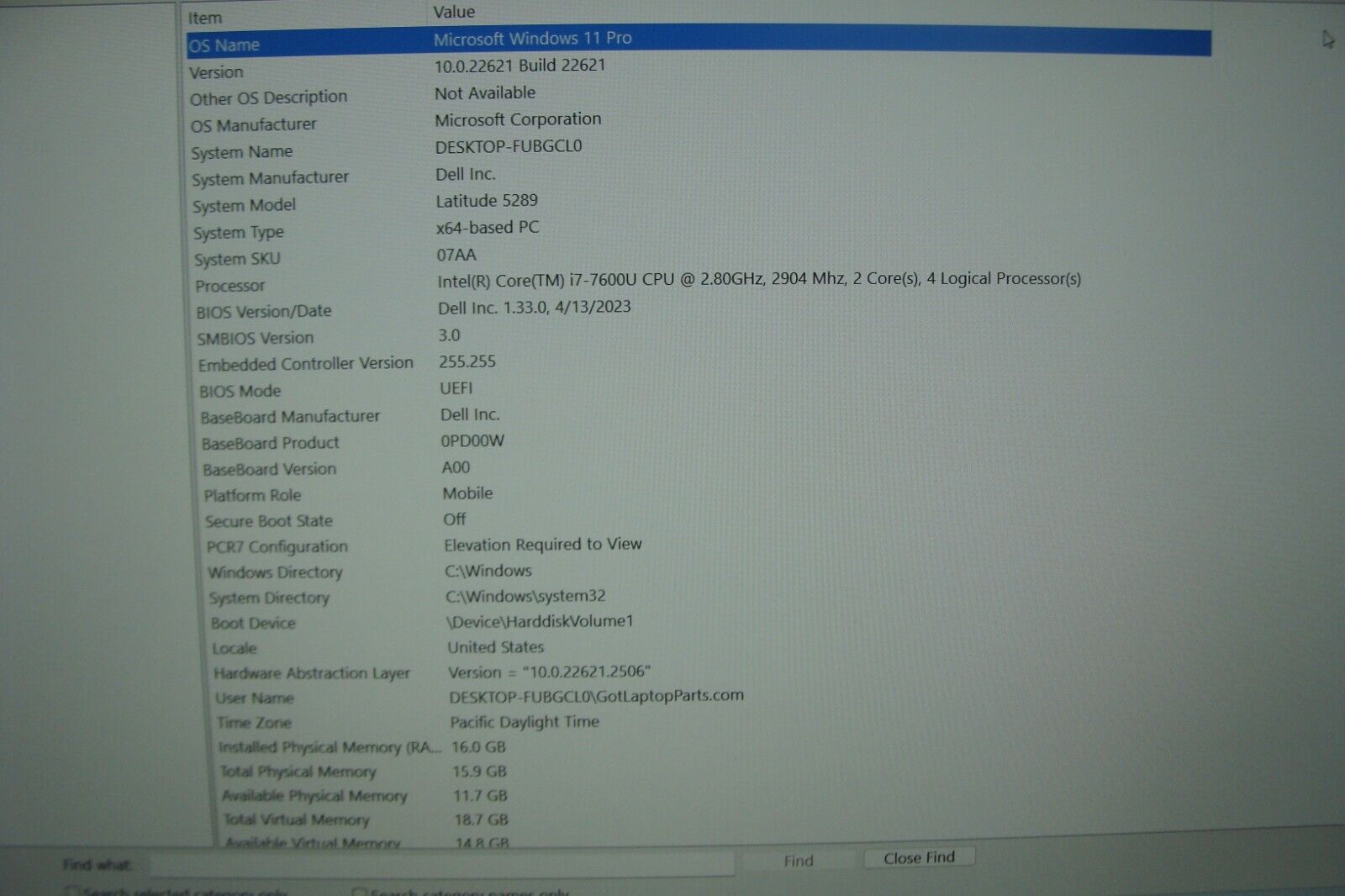Select the Installed Physical Memory row

[714, 746]
